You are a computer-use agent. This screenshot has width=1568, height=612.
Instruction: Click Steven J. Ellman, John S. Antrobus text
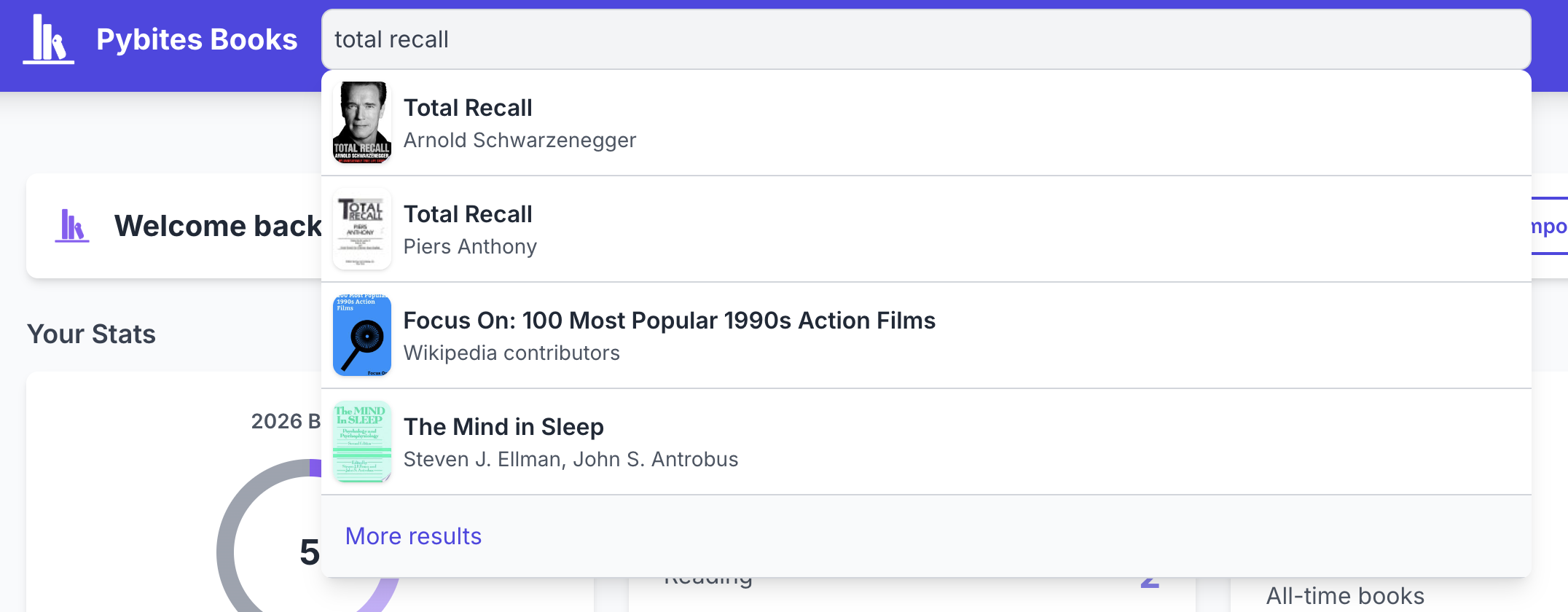pyautogui.click(x=571, y=459)
